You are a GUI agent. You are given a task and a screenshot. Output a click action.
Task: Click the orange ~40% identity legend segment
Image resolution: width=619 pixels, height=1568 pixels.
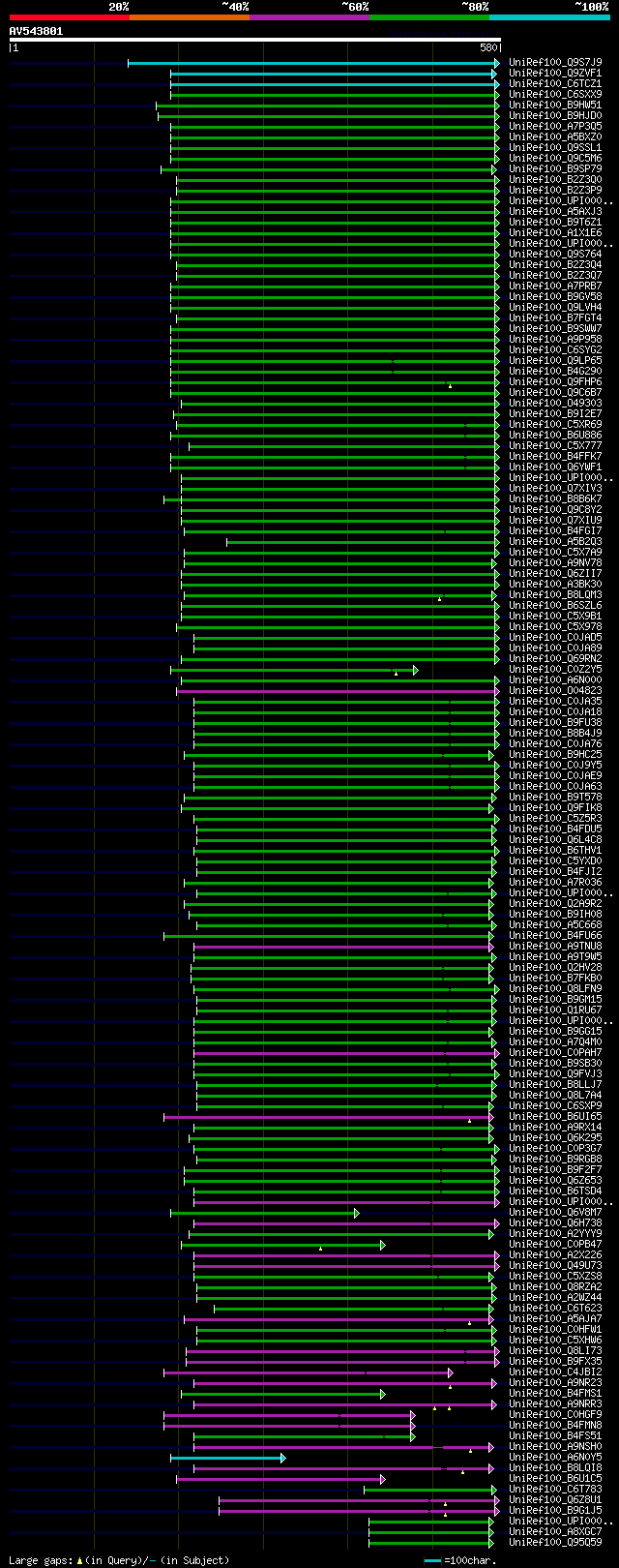click(189, 17)
